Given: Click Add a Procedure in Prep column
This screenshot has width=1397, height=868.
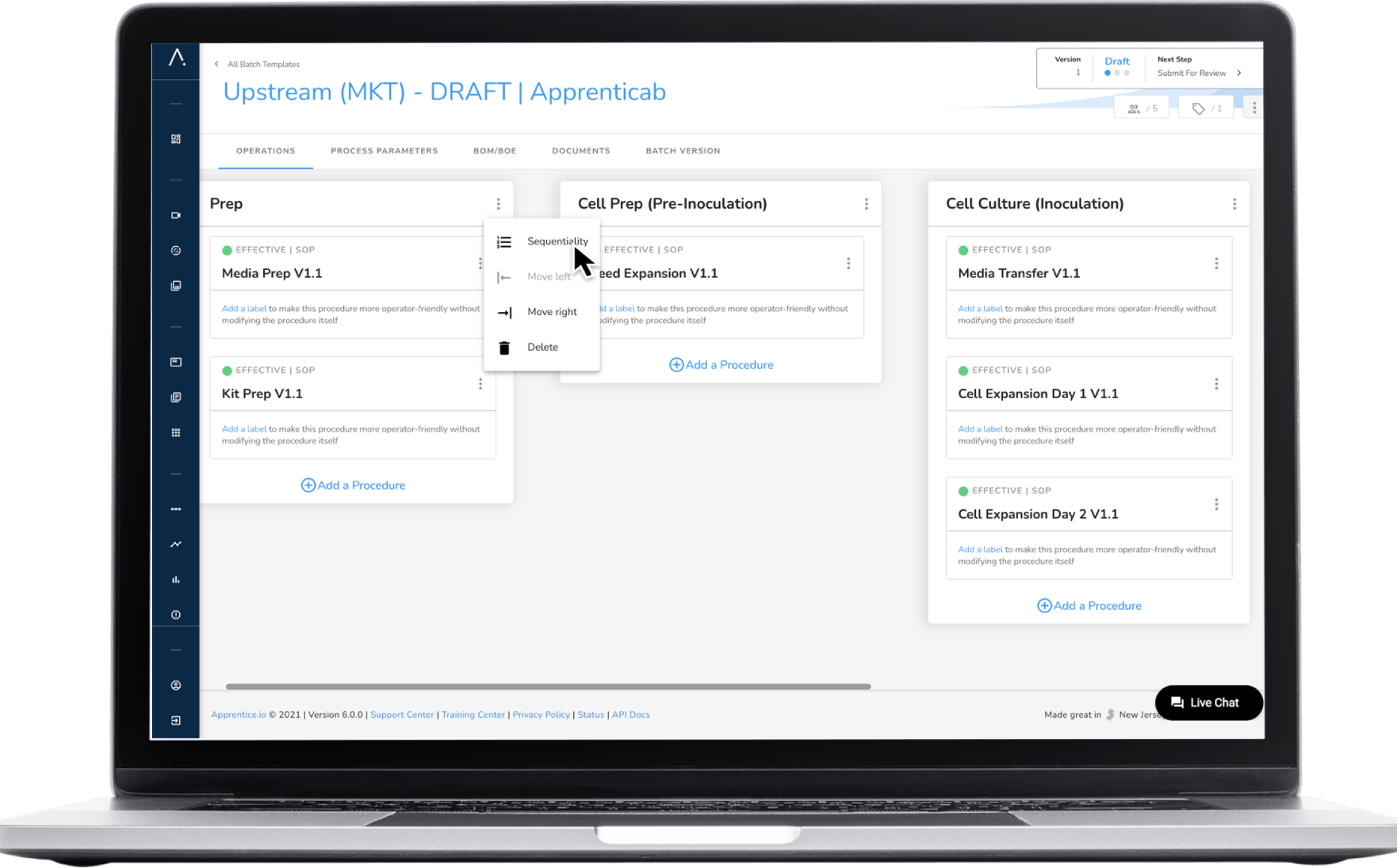Looking at the screenshot, I should (x=353, y=485).
